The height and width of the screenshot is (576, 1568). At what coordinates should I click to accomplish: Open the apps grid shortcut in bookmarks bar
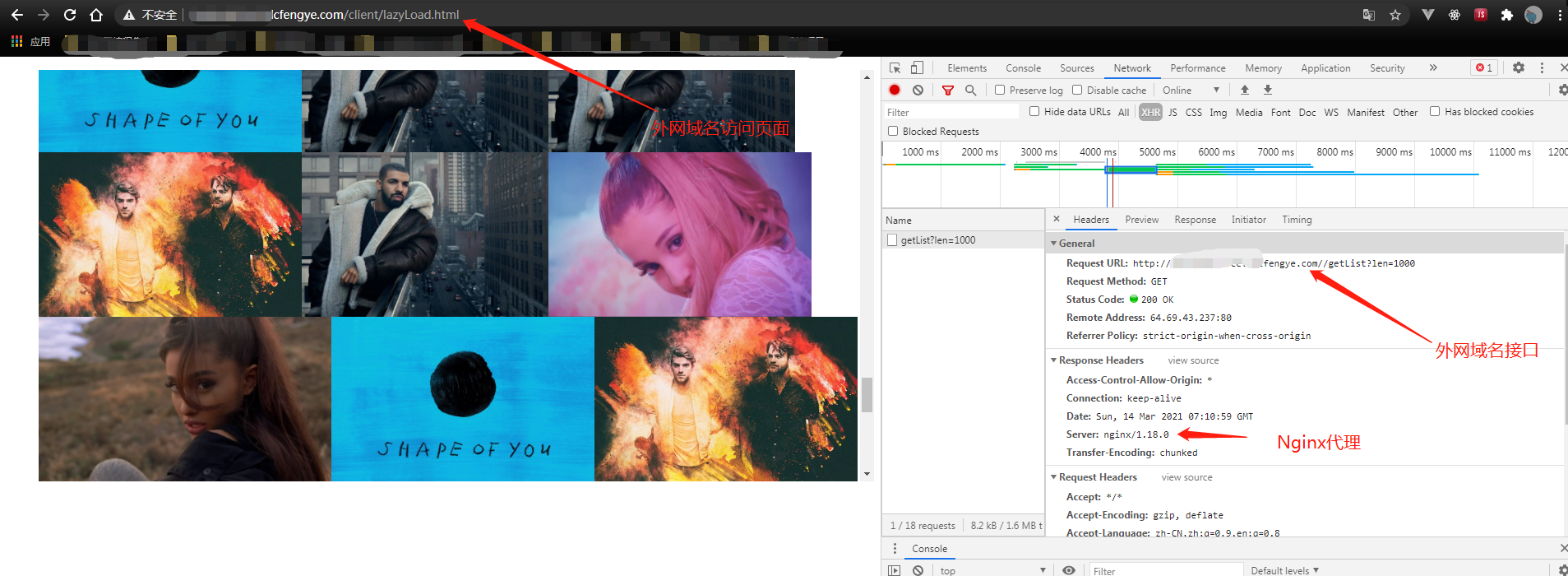(x=17, y=41)
